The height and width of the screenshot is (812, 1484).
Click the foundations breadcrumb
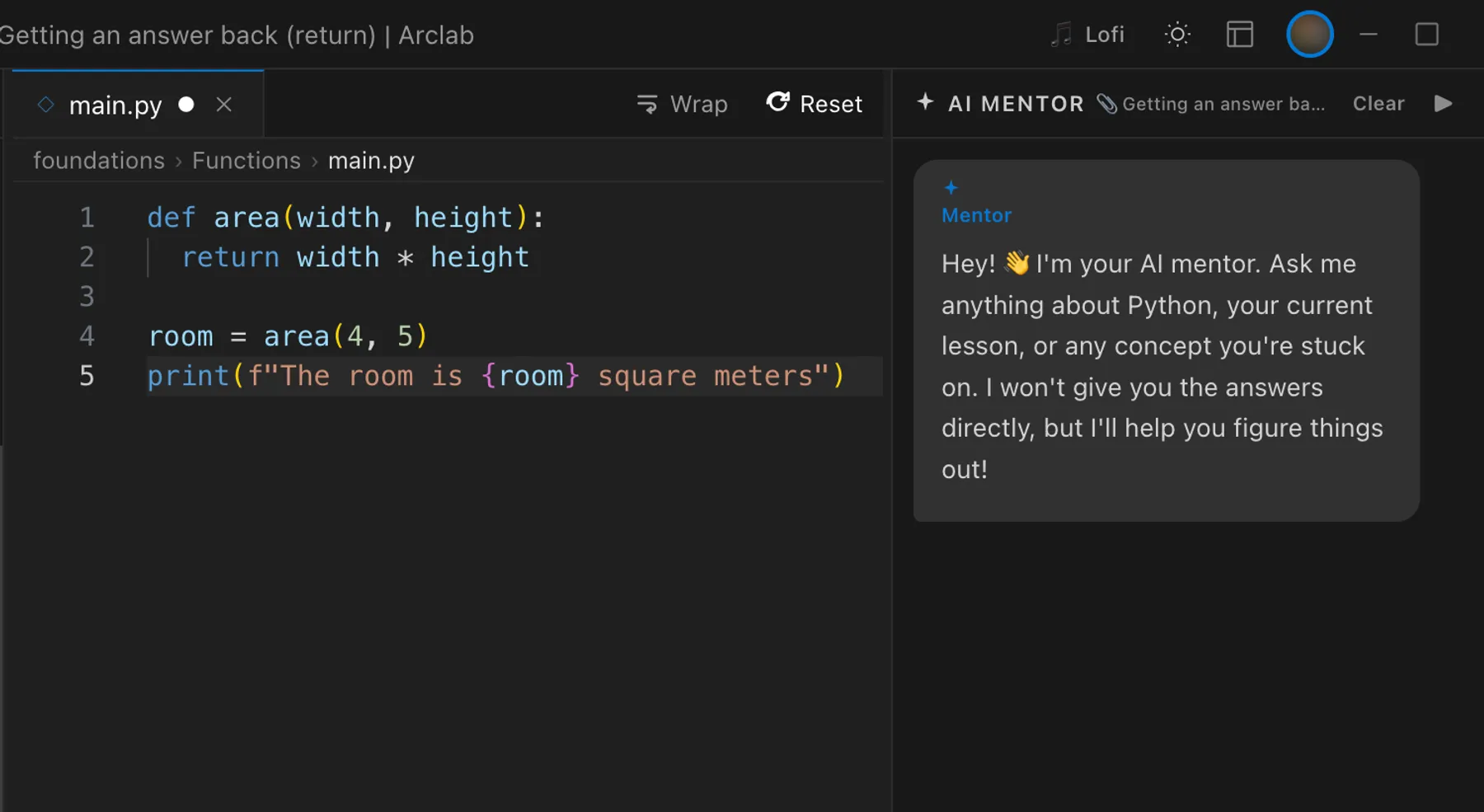pos(99,160)
